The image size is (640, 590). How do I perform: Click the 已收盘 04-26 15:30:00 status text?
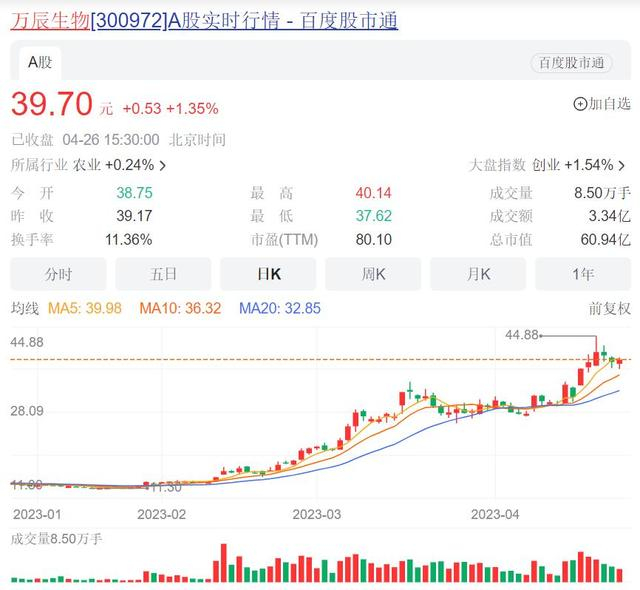pos(85,140)
